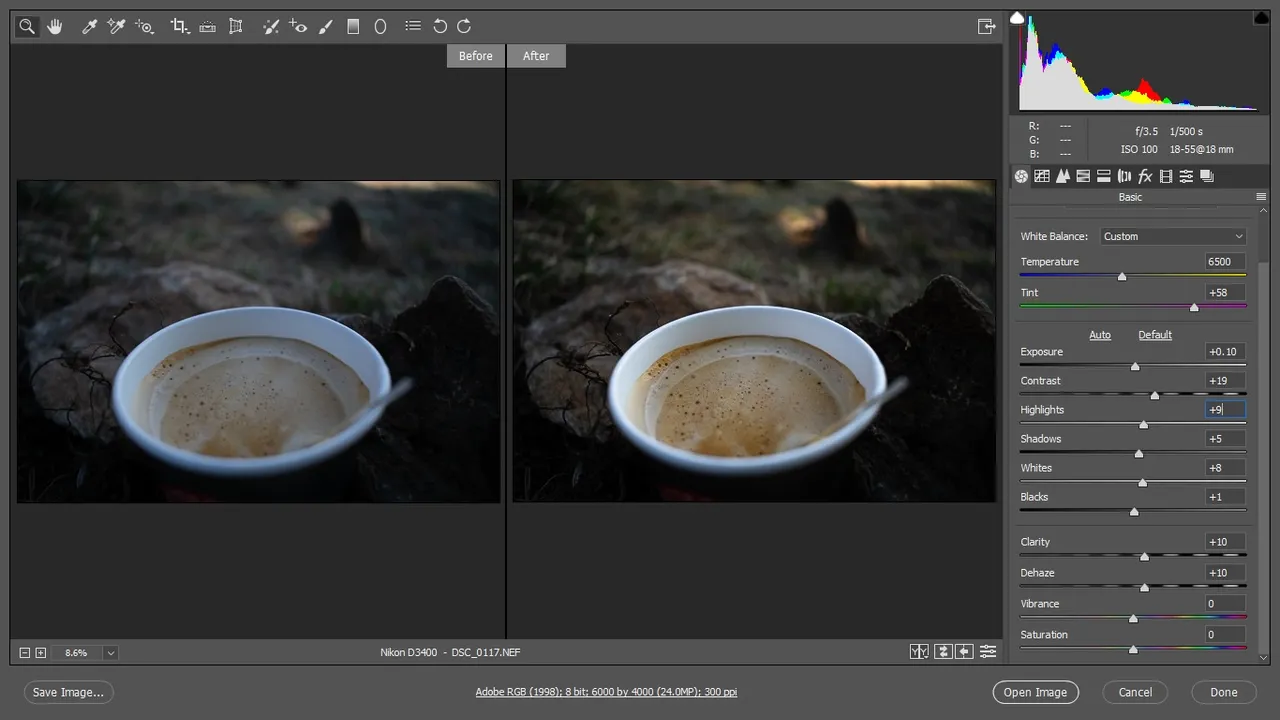This screenshot has width=1280, height=720.
Task: Open the Lens Corrections panel tab
Action: 1124,176
